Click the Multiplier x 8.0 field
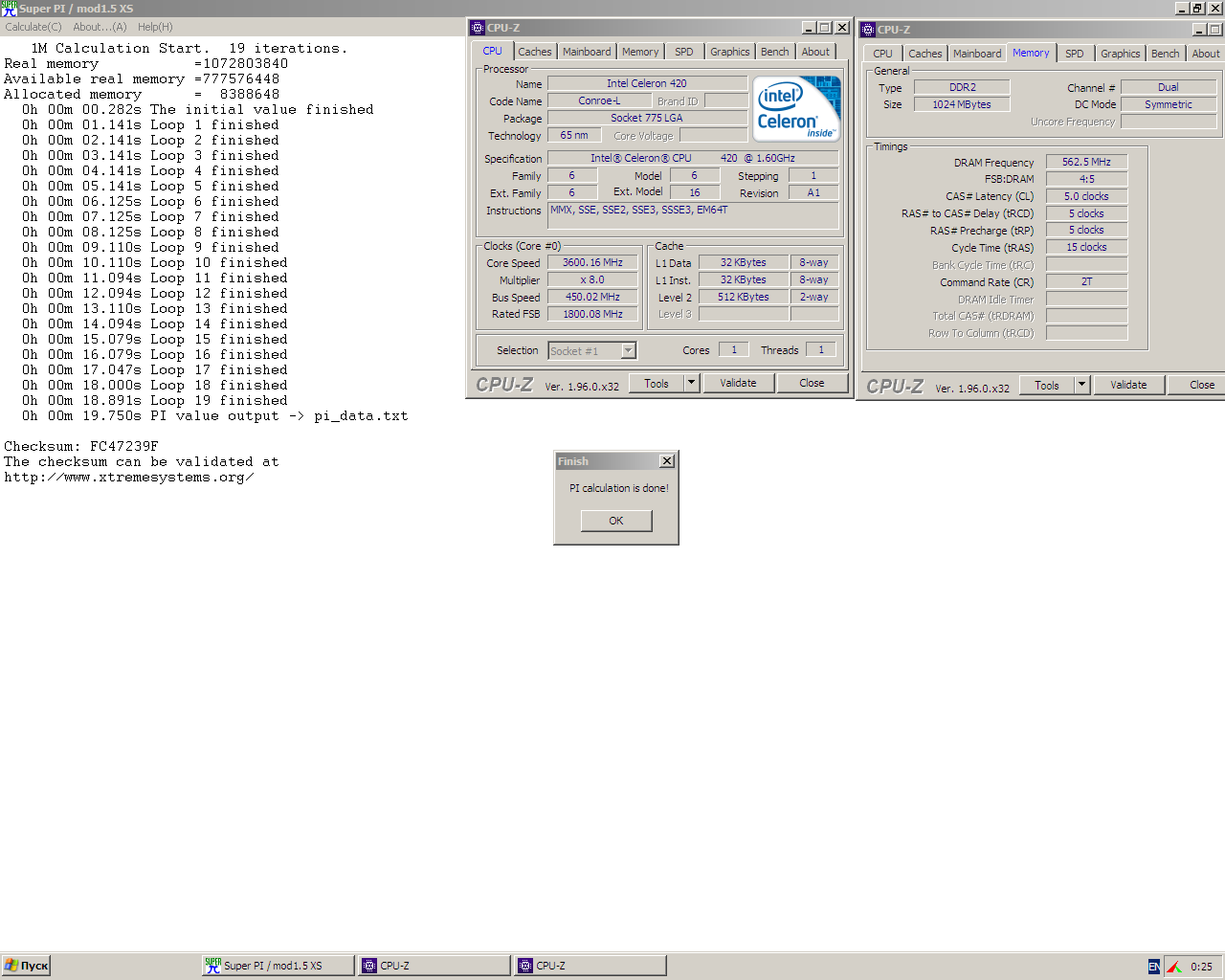Screen dimensions: 1225x980 (592, 280)
